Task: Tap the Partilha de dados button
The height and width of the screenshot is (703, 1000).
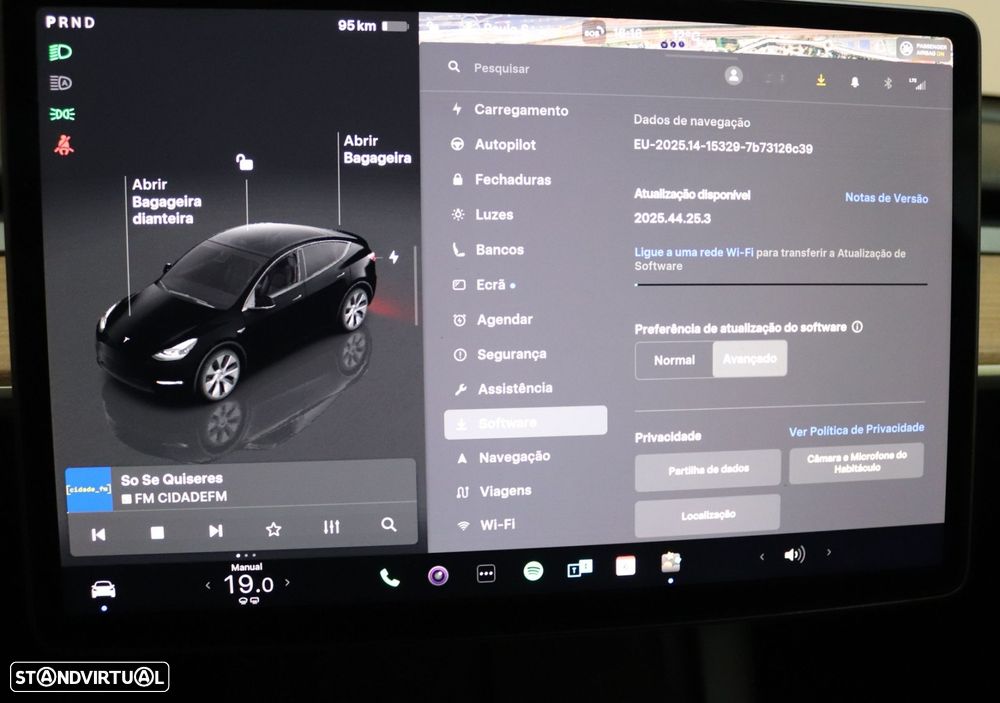Action: tap(708, 470)
